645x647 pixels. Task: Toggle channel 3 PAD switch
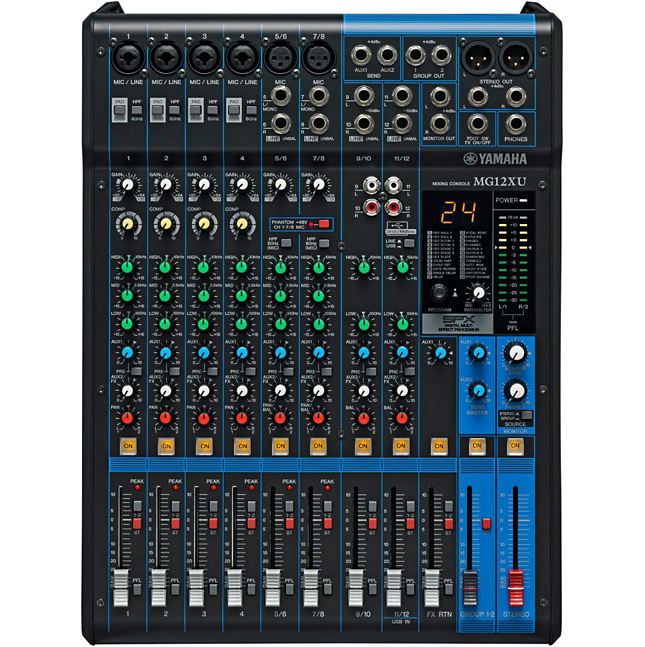[x=196, y=110]
